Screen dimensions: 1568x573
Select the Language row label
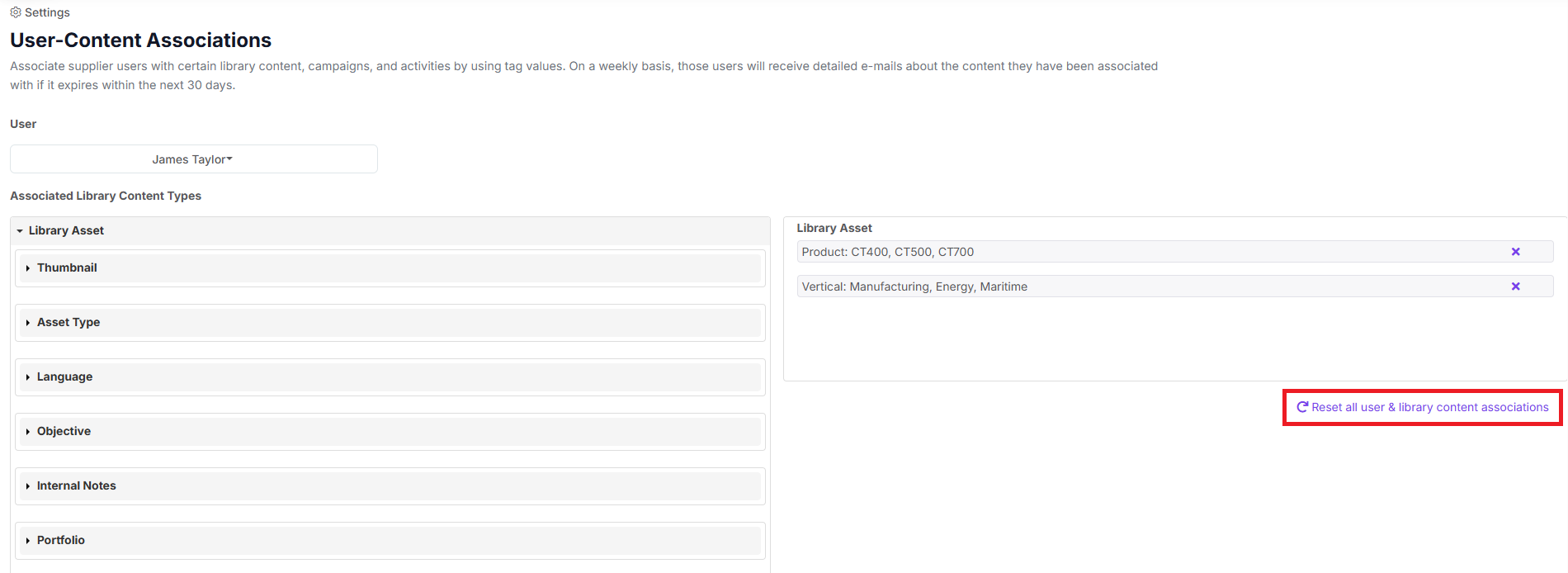point(64,376)
